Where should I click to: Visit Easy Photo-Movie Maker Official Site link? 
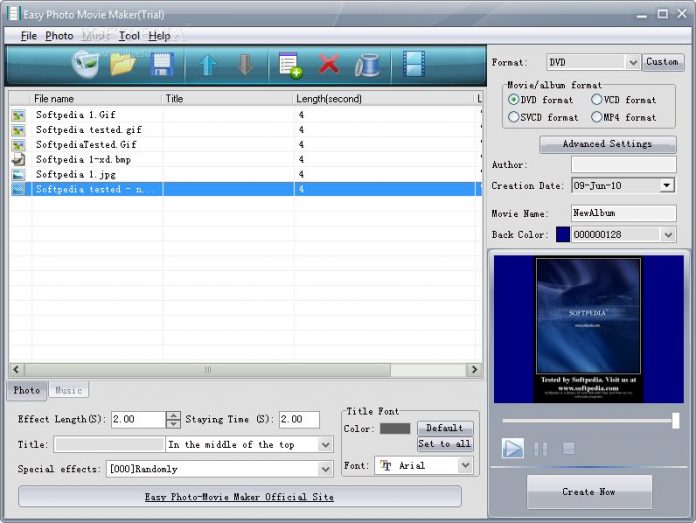pos(239,497)
